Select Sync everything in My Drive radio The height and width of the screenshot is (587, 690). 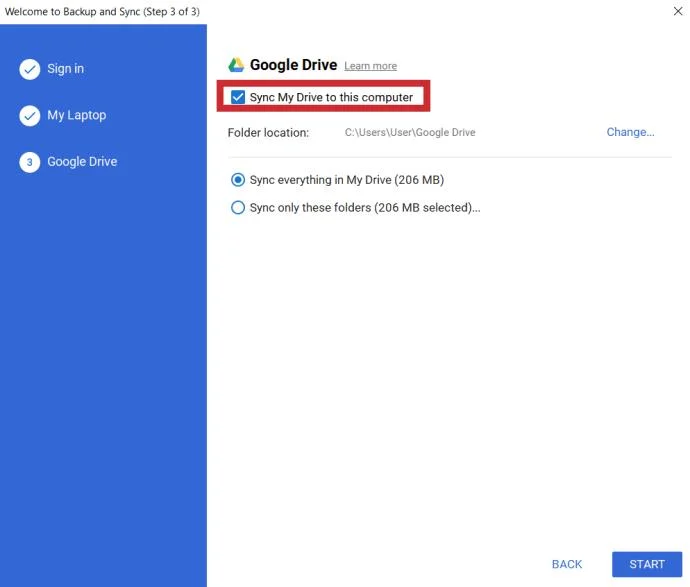[238, 180]
